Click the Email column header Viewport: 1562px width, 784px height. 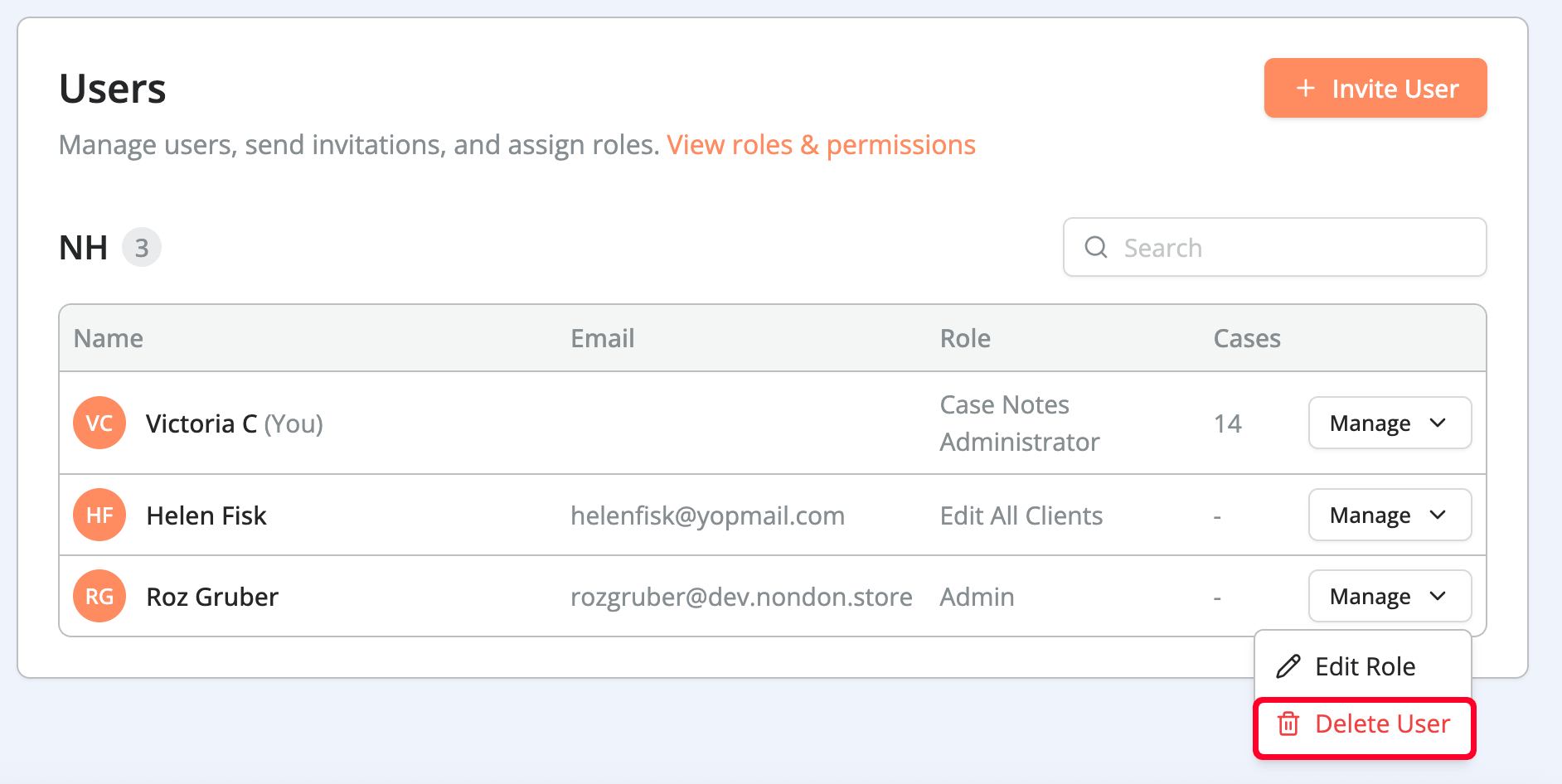pyautogui.click(x=603, y=338)
